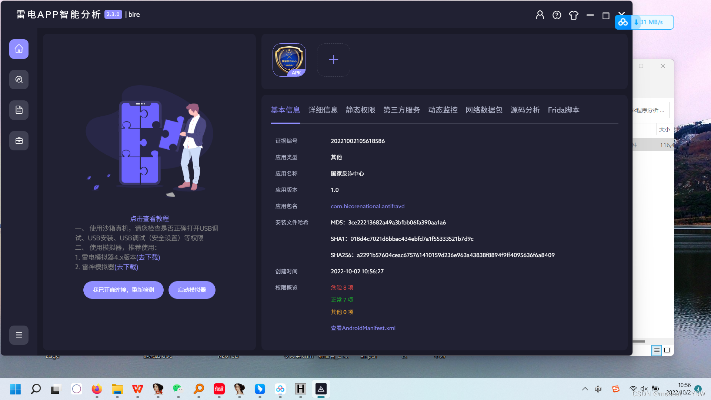Open the Home page in sidebar

pos(19,49)
